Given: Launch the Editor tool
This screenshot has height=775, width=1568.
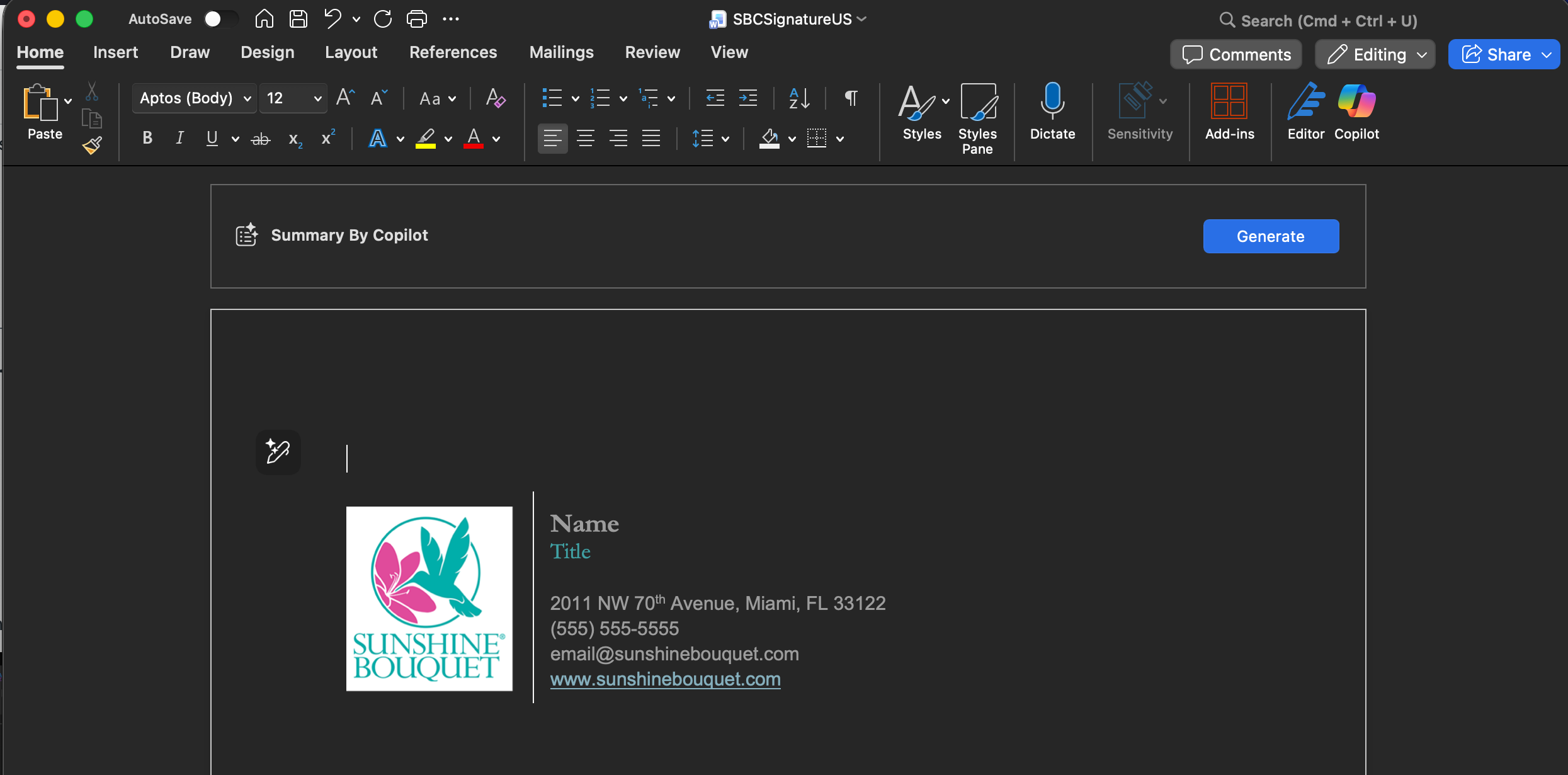Looking at the screenshot, I should click(x=1305, y=112).
